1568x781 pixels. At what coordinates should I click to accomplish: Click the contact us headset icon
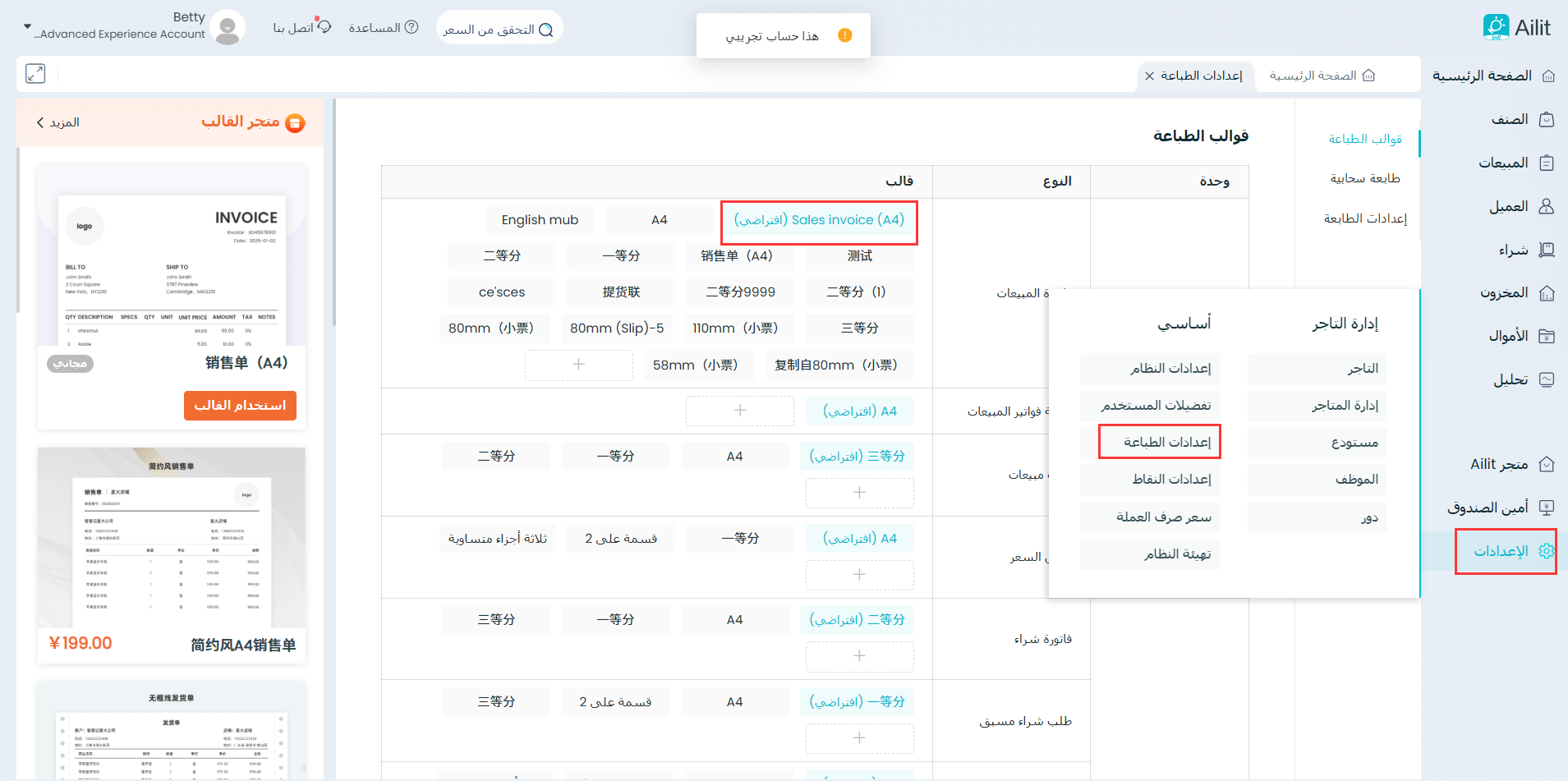point(324,27)
